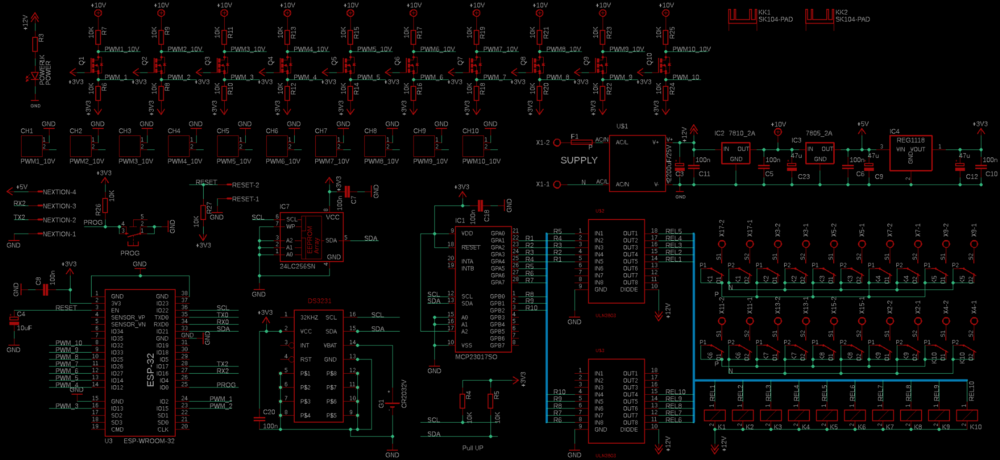Image resolution: width=1000 pixels, height=460 pixels.
Task: Click the RESET-2 label
Action: 246,184
